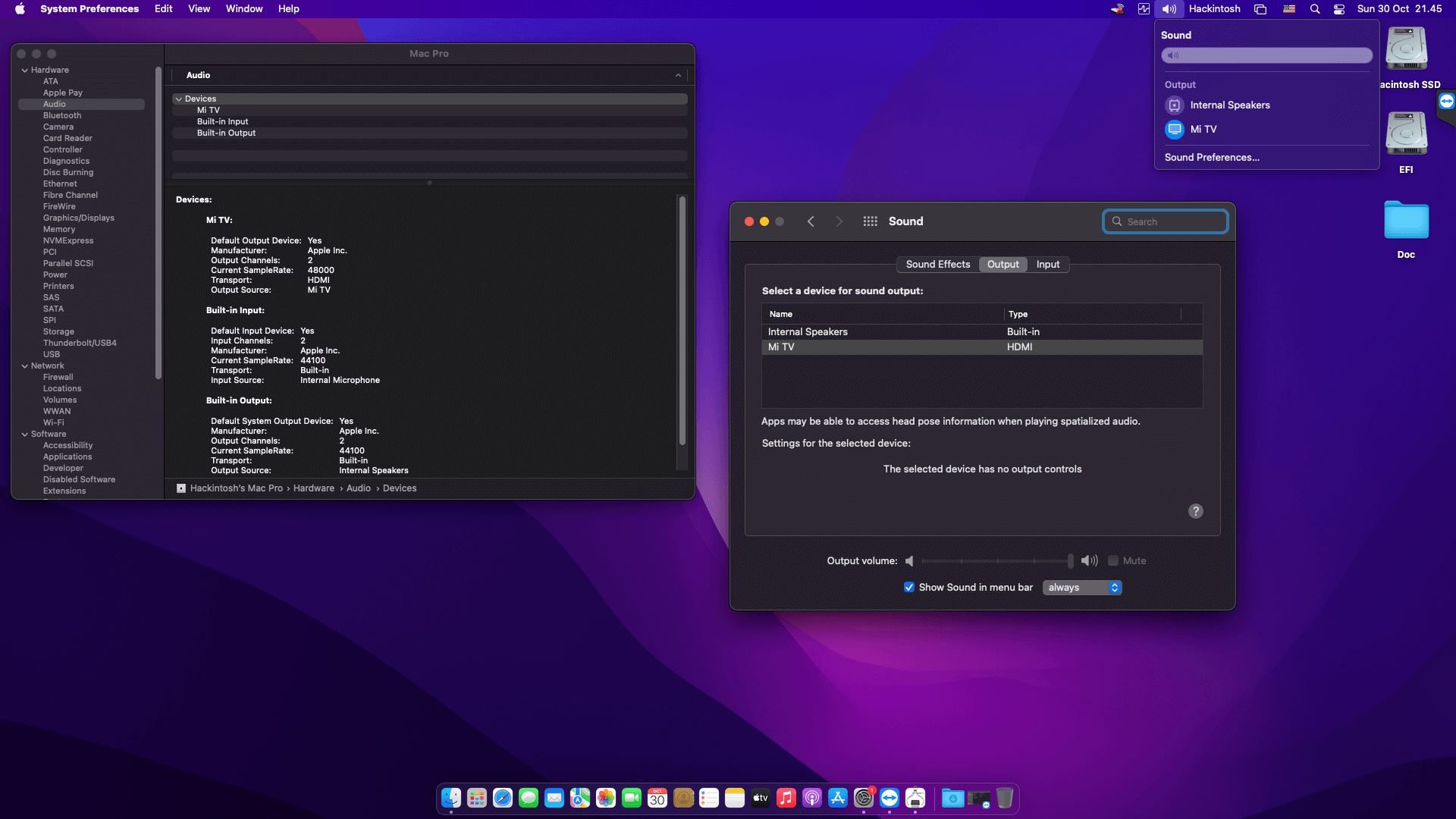Collapse the Devices disclosure triangle

(x=179, y=99)
